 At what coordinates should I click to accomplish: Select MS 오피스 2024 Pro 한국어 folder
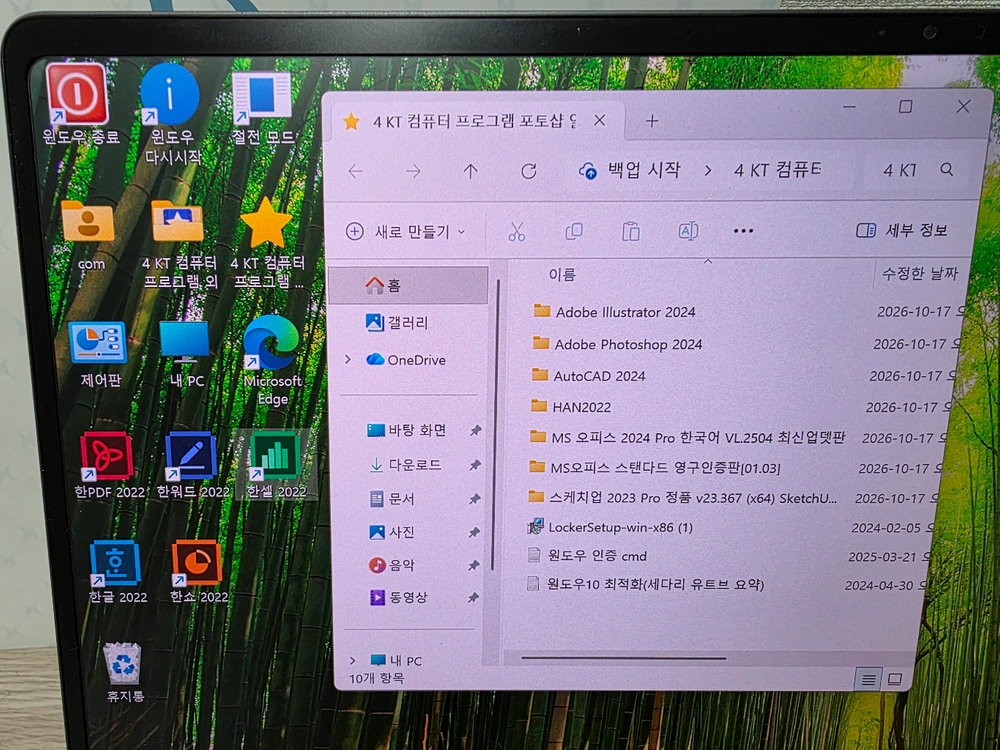tap(687, 438)
